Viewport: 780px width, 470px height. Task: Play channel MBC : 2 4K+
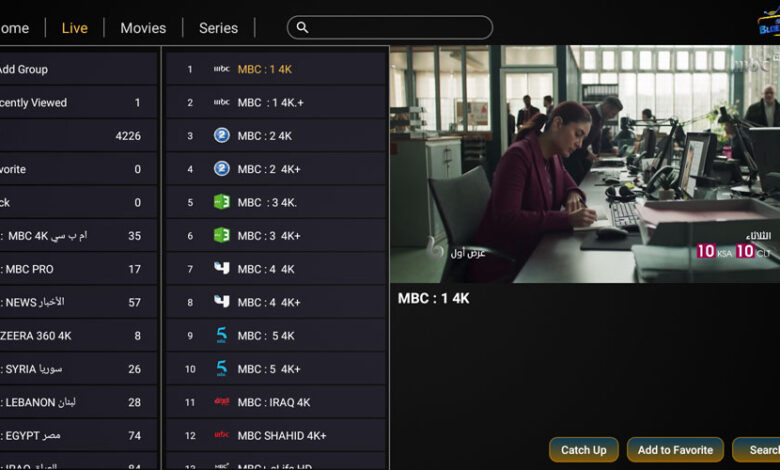click(x=277, y=169)
